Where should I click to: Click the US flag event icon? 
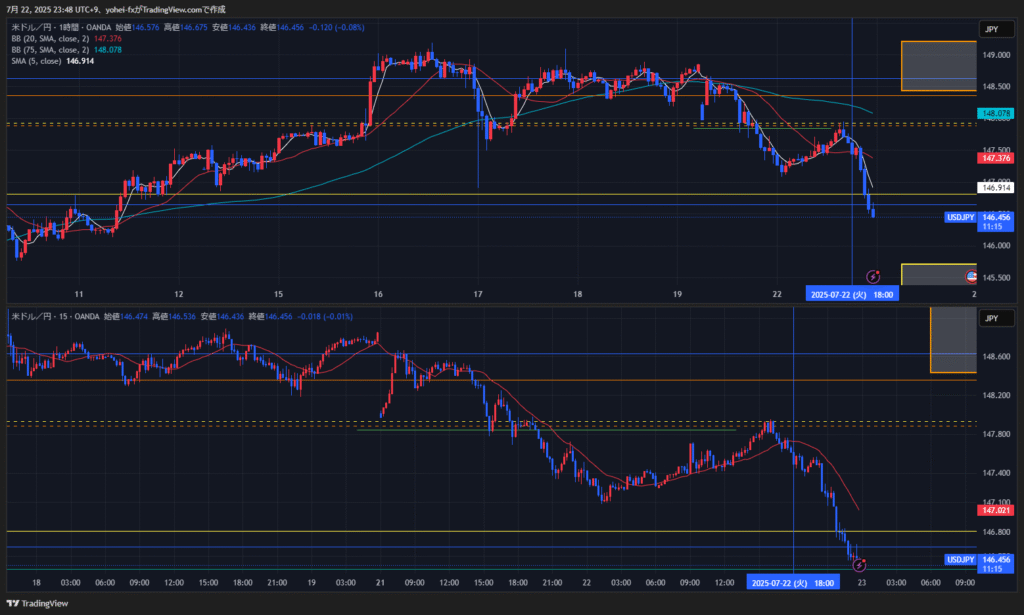pos(970,276)
